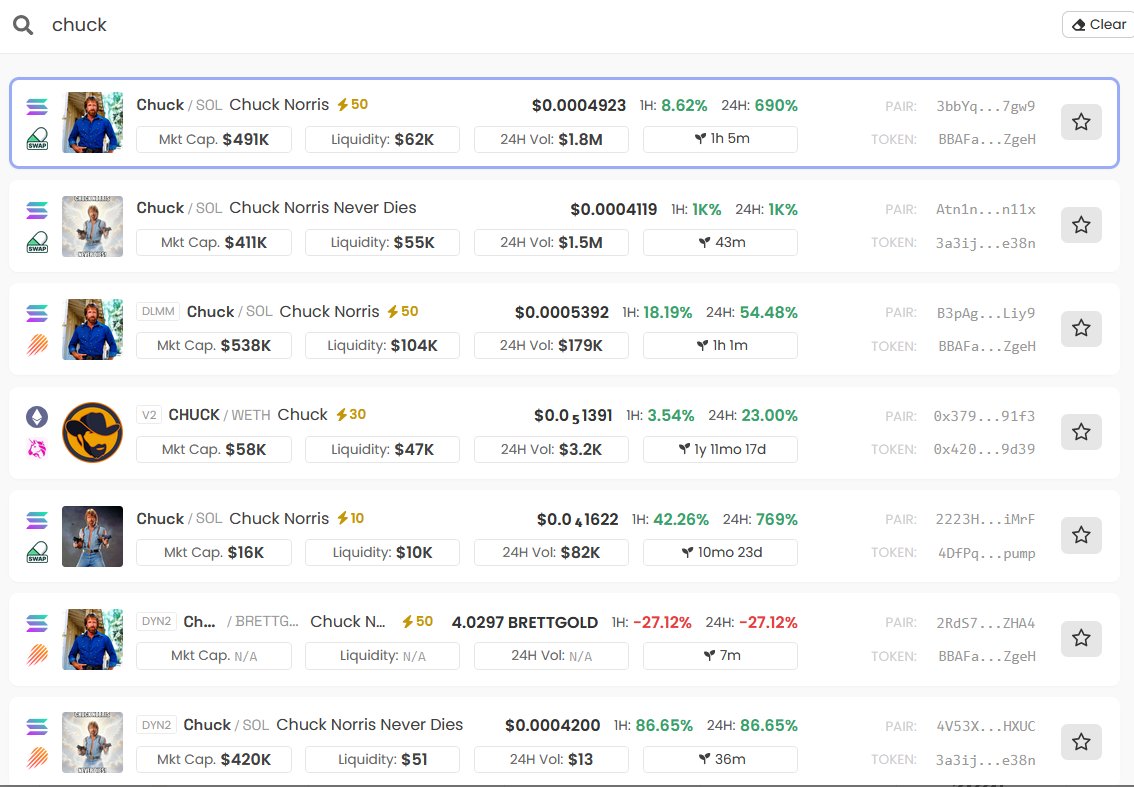This screenshot has height=787, width=1134.
Task: Click the swap DEX icon in $16K row
Action: [x=37, y=552]
